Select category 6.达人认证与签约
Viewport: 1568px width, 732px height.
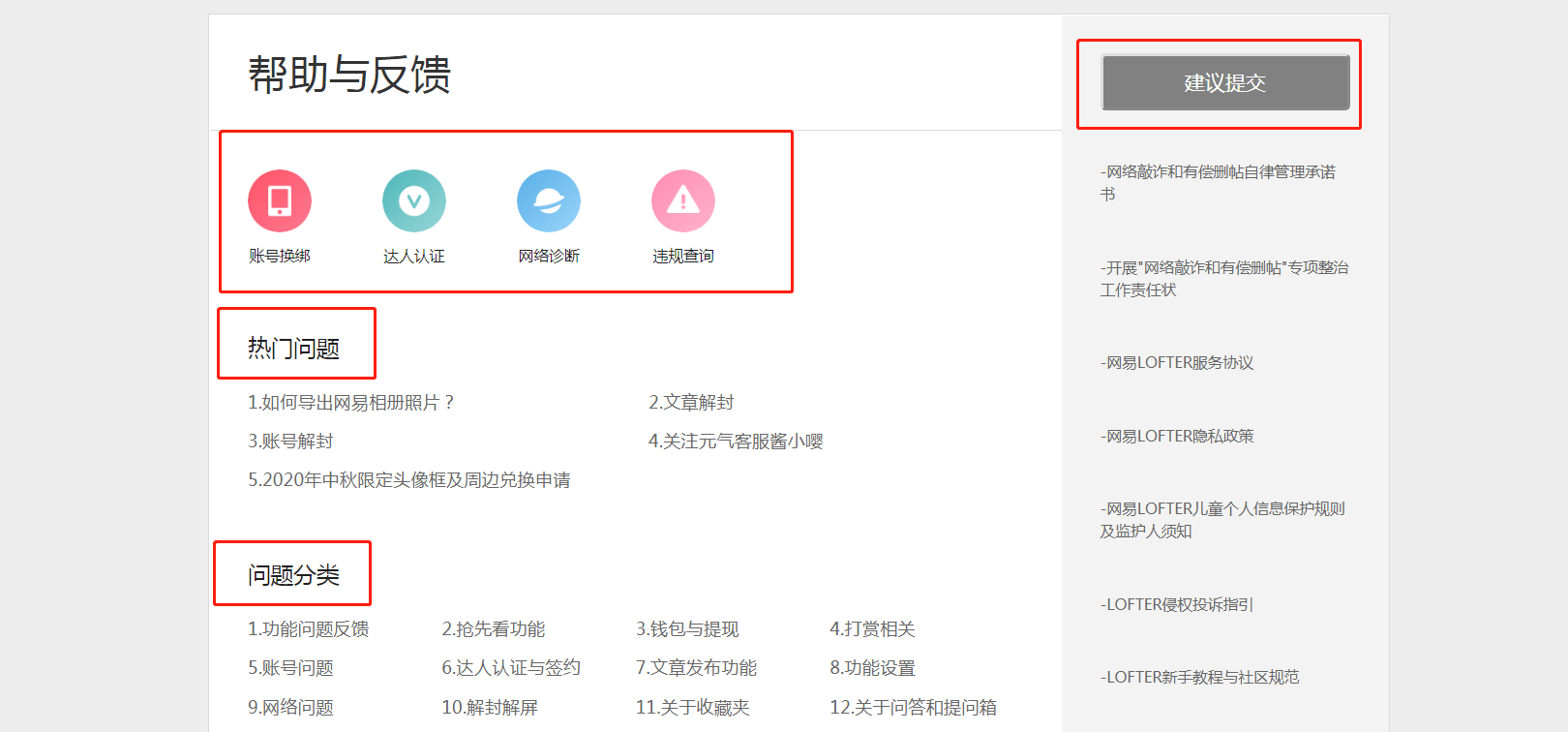click(x=511, y=667)
